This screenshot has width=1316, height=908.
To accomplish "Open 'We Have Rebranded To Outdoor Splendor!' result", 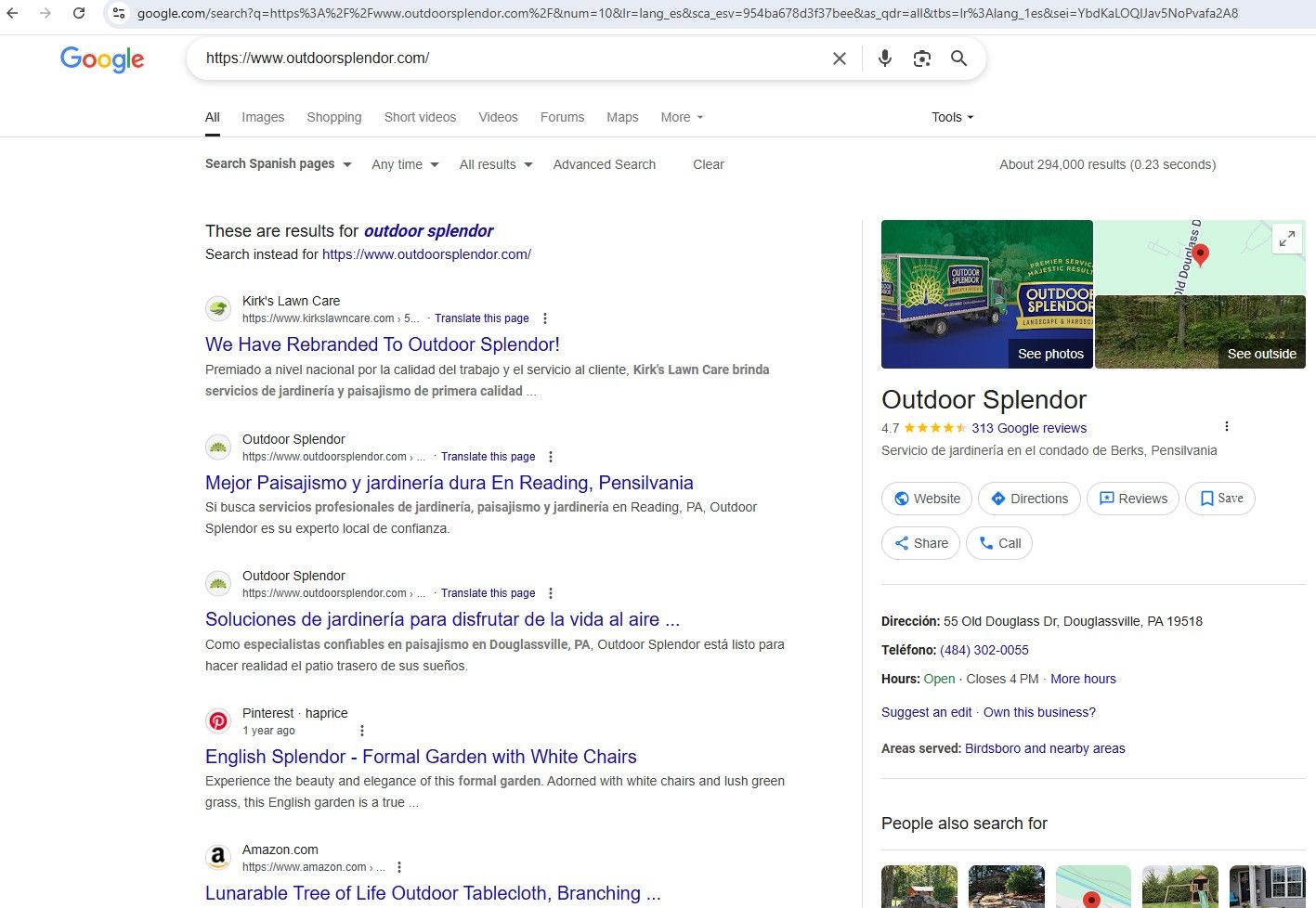I will [x=383, y=344].
